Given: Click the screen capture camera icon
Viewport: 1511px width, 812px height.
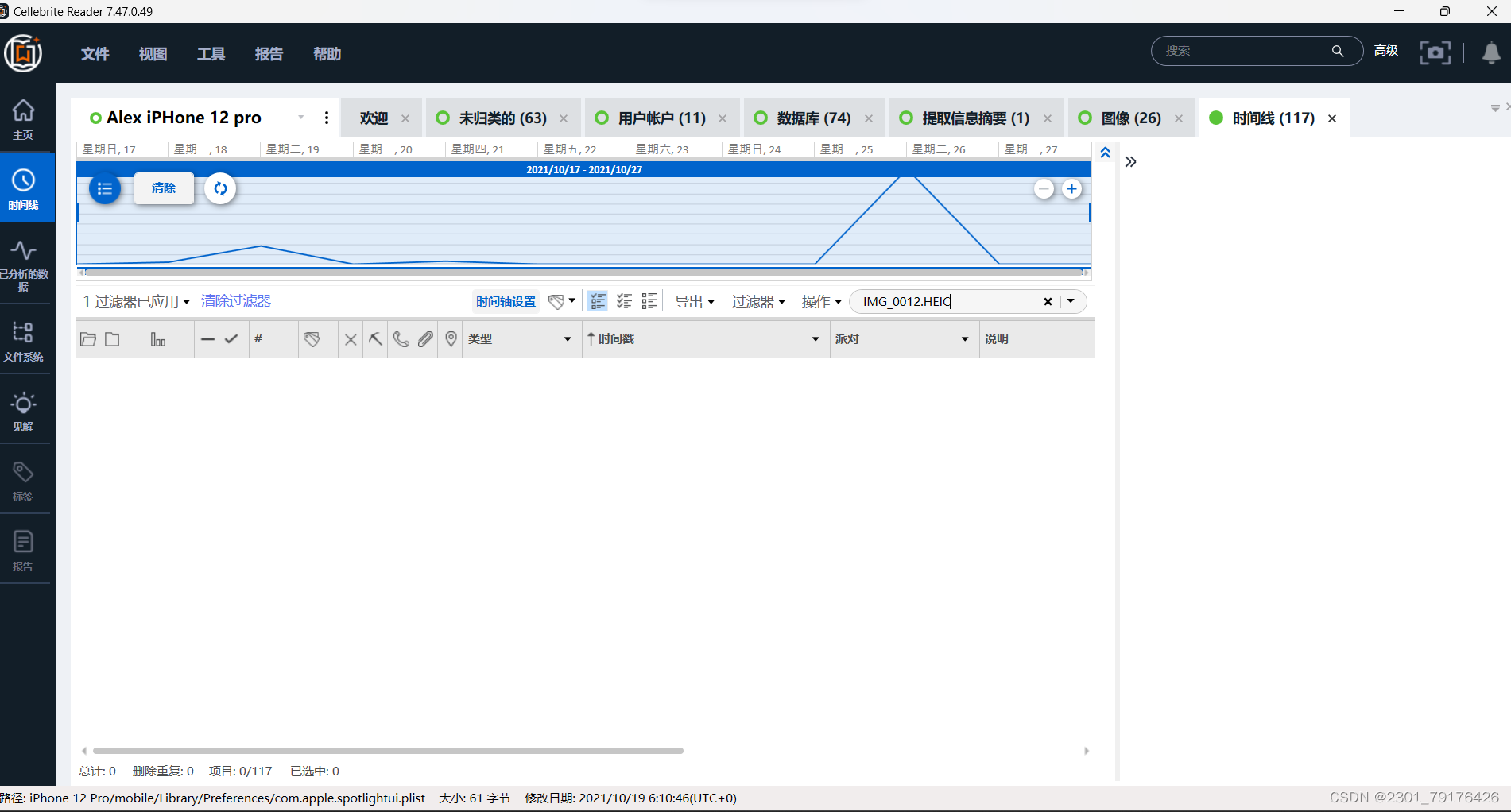Looking at the screenshot, I should [x=1435, y=52].
